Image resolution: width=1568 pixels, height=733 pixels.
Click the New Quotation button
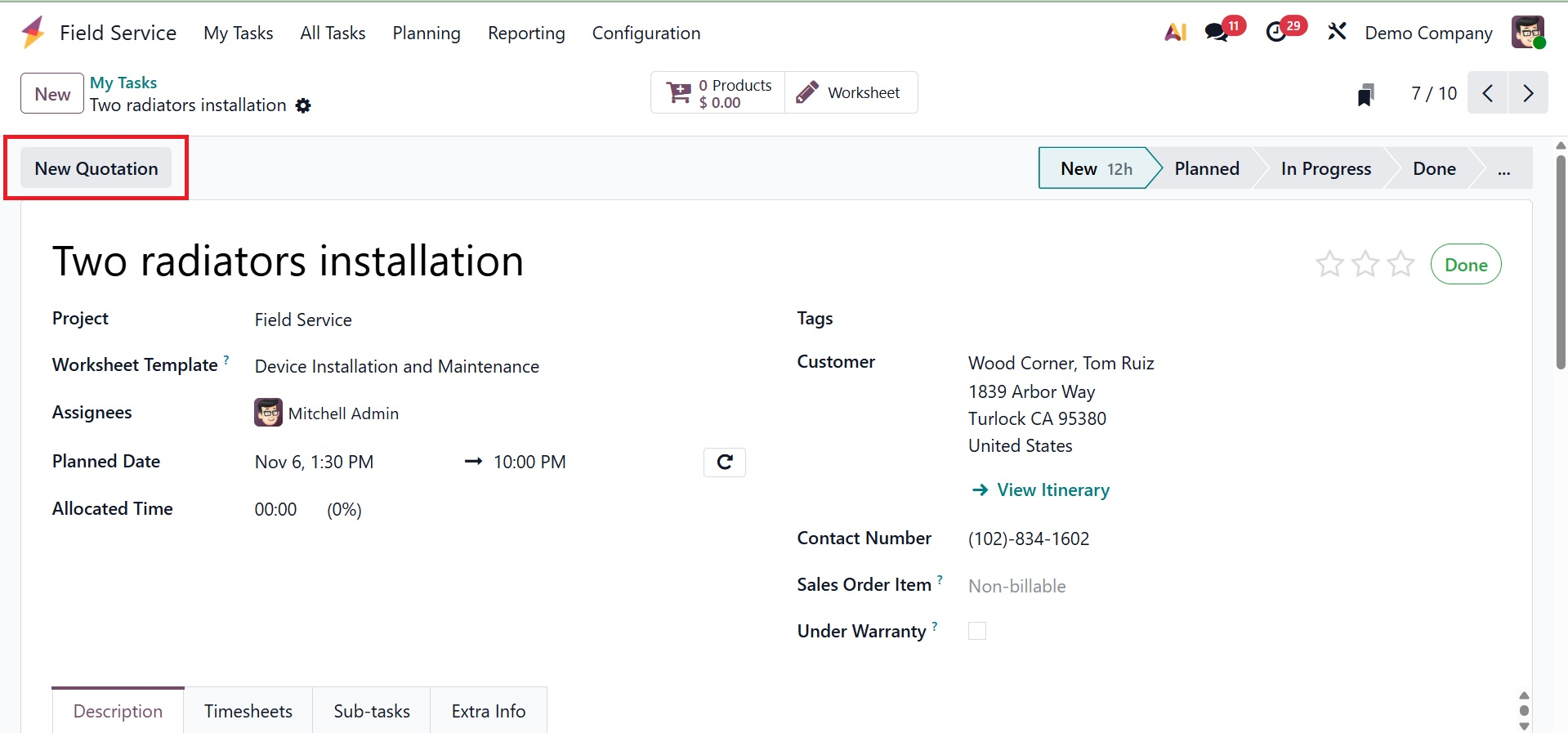pos(96,168)
